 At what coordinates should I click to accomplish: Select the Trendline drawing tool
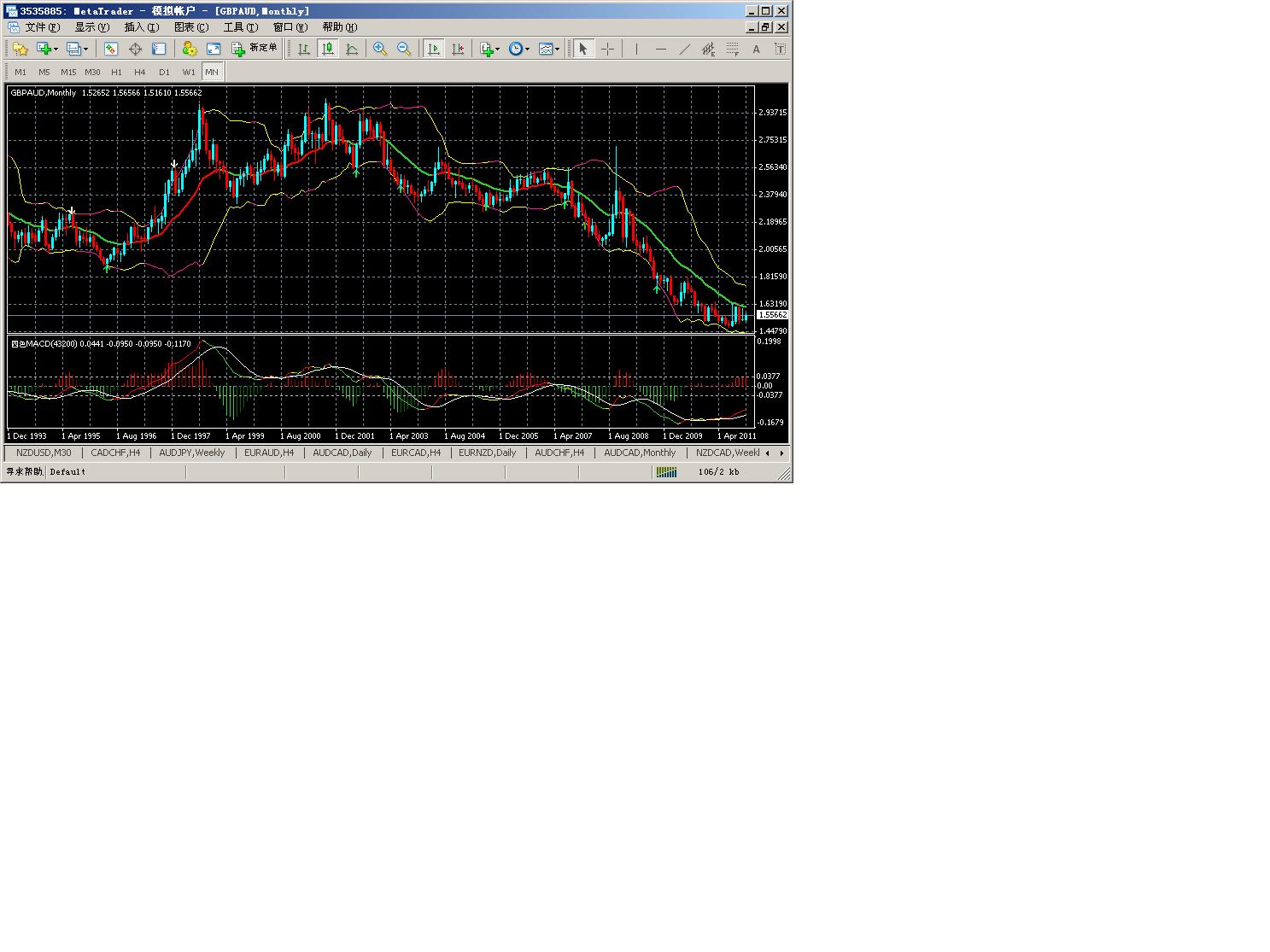684,50
